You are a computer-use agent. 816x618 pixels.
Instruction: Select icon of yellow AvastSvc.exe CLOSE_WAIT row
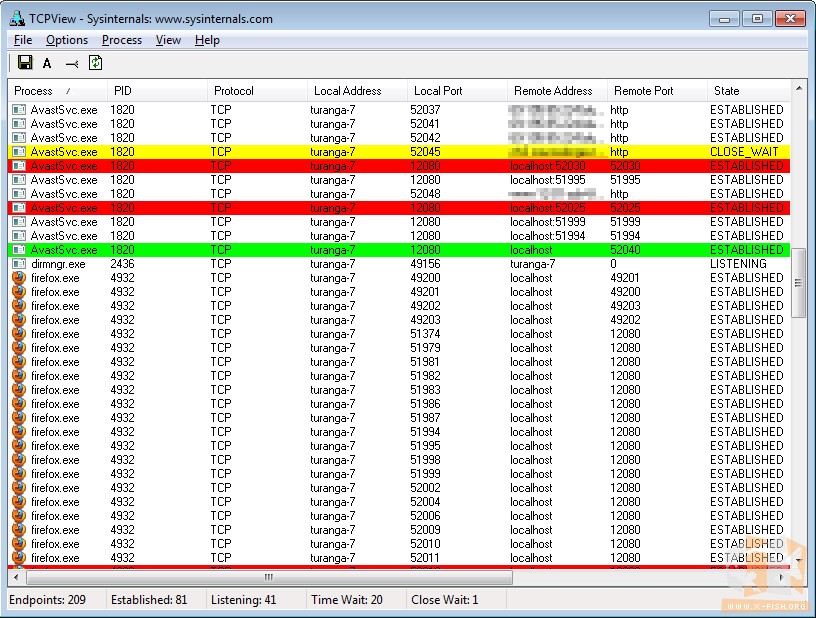click(19, 152)
